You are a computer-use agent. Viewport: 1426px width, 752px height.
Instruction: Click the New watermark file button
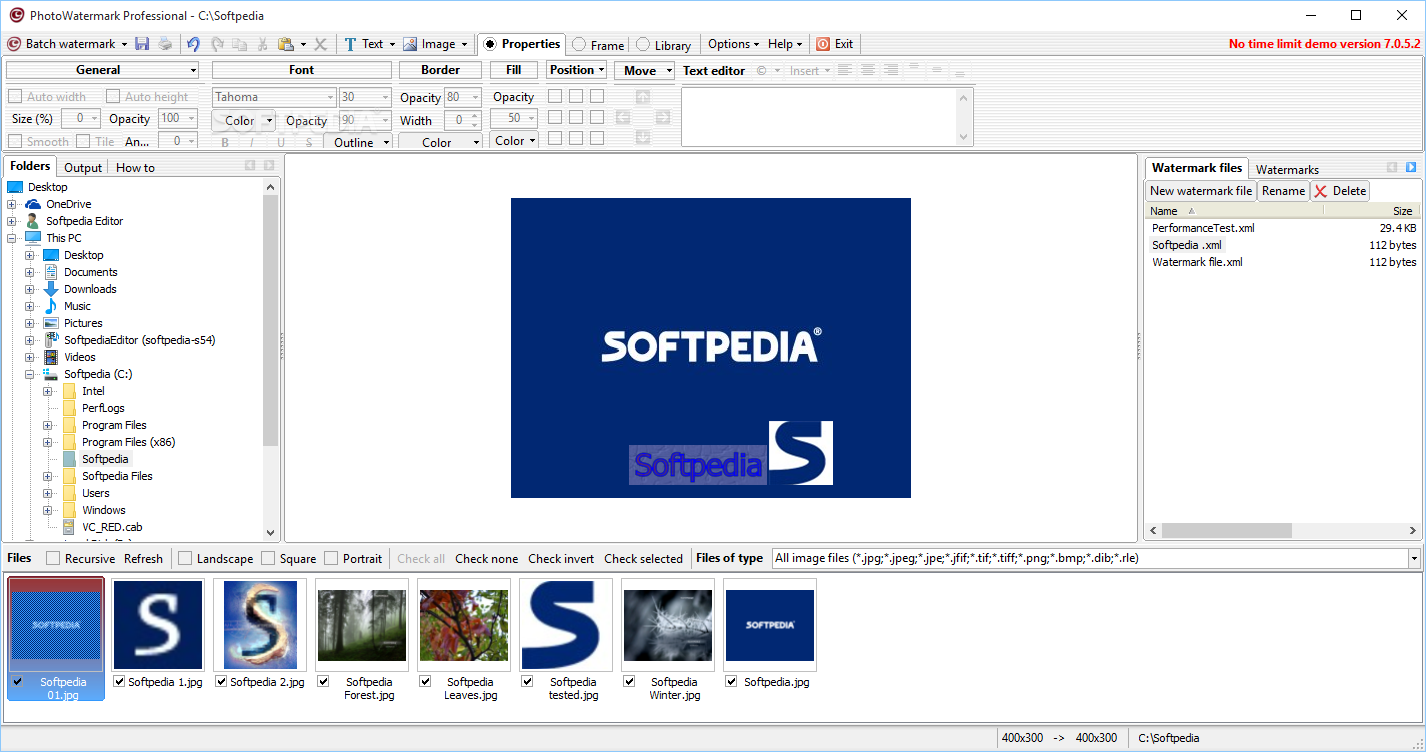pos(1201,191)
